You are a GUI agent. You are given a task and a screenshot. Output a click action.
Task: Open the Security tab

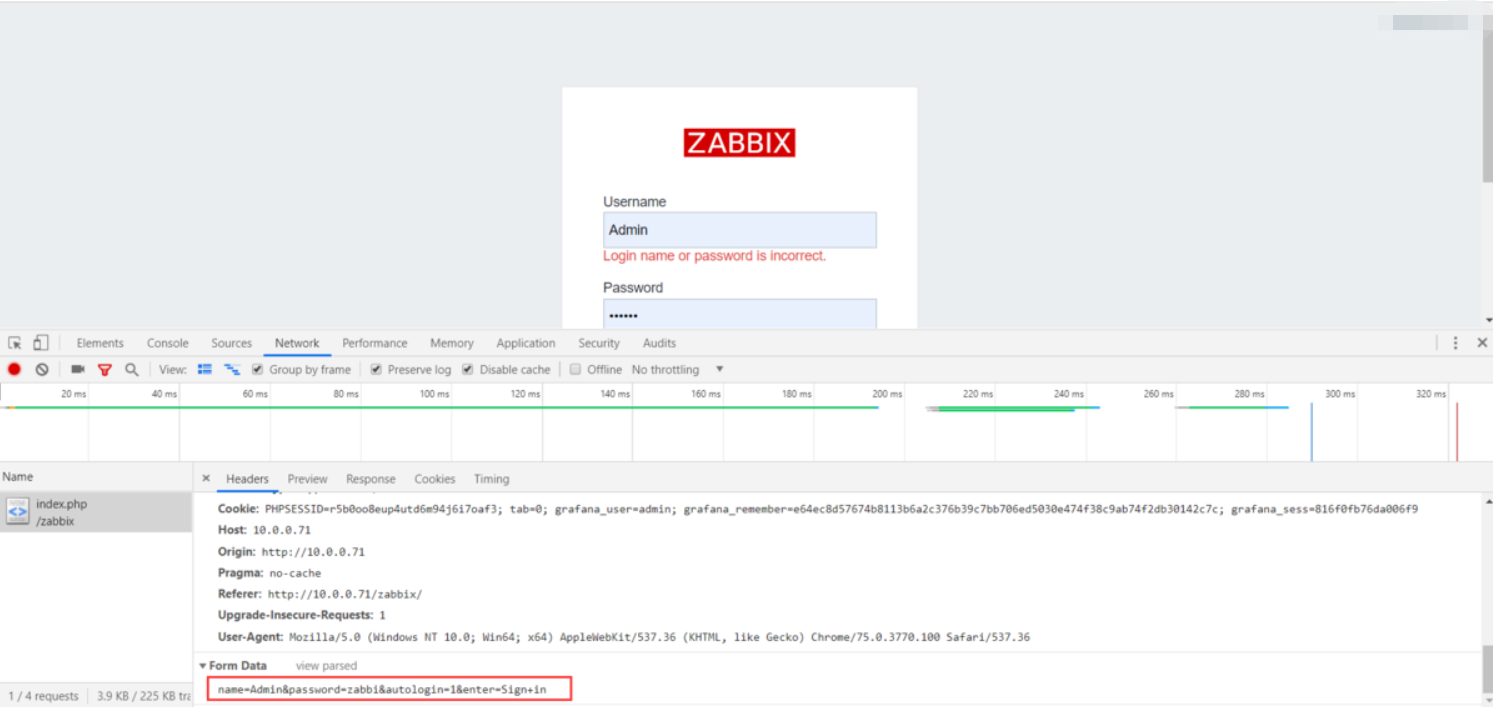pyautogui.click(x=599, y=343)
